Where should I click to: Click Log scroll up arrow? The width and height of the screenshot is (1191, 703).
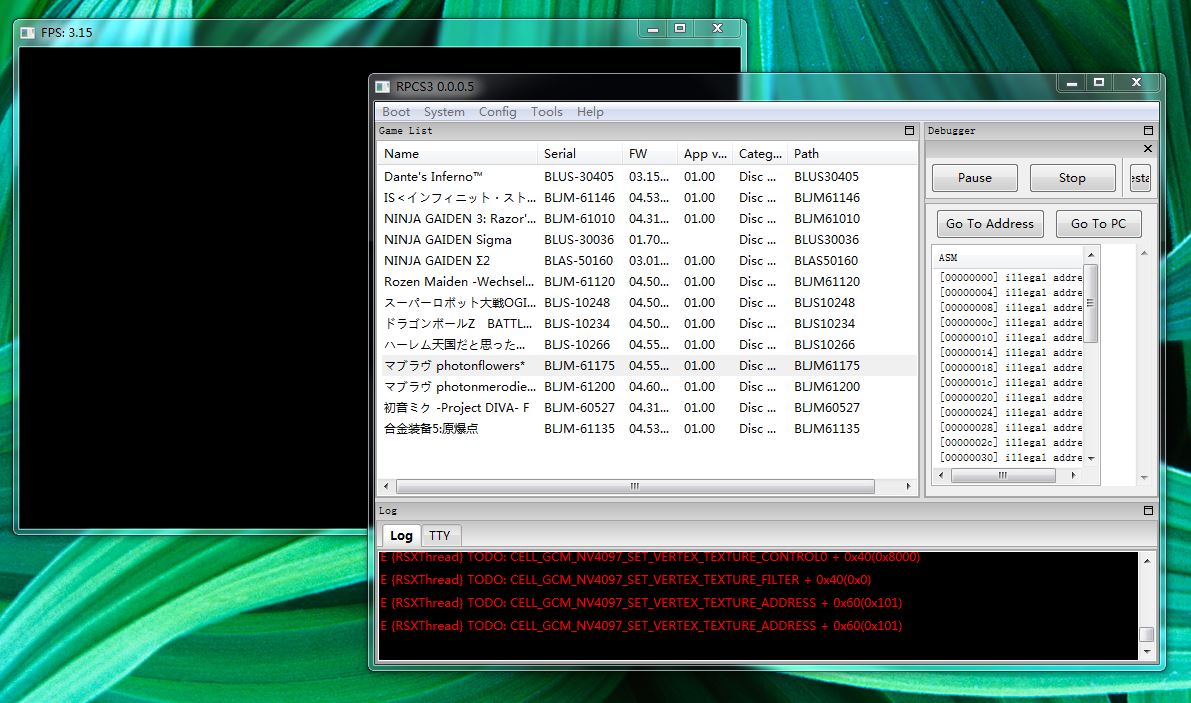[x=1147, y=561]
